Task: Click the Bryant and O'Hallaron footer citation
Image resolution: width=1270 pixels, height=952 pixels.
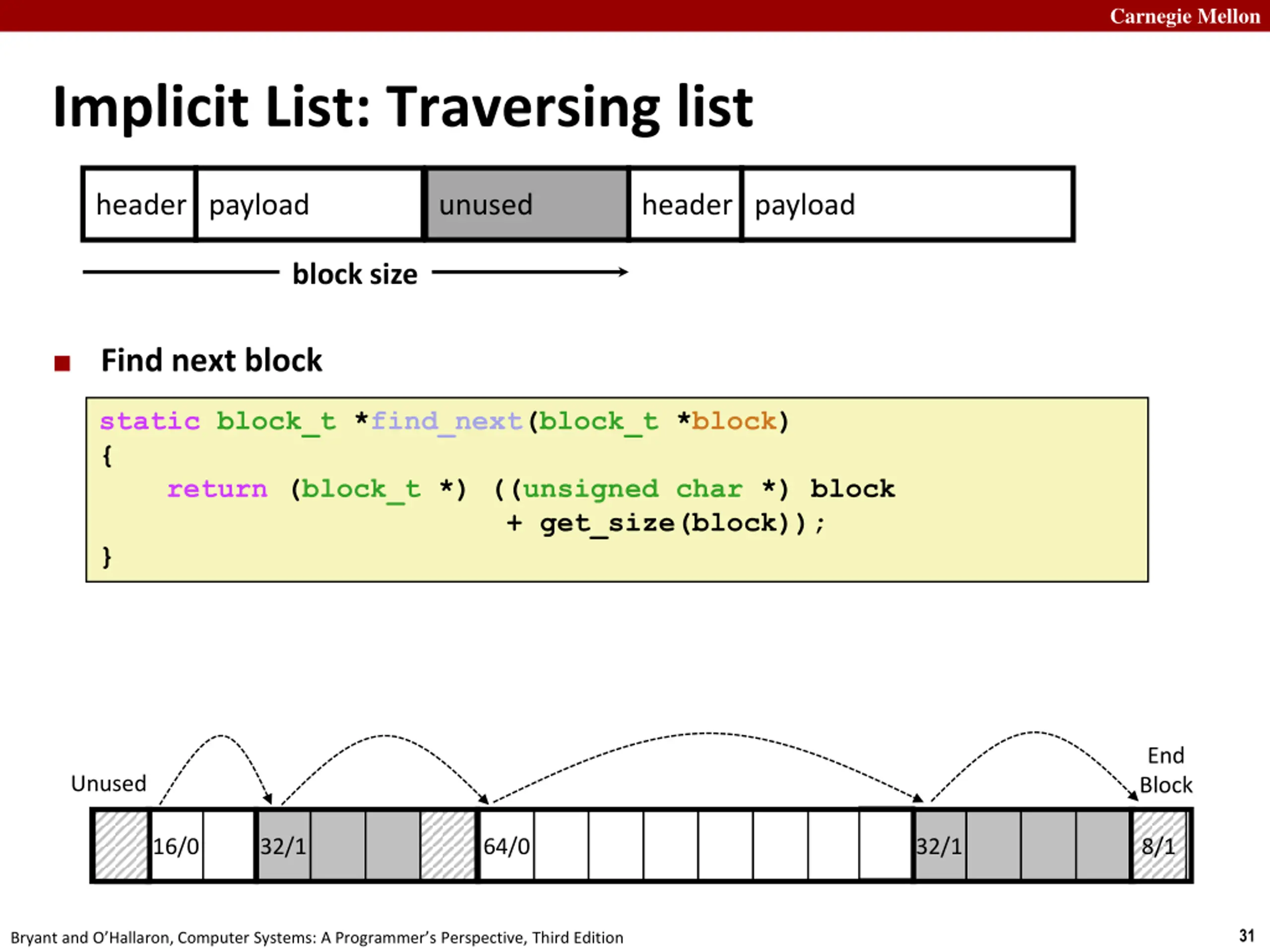Action: point(317,938)
